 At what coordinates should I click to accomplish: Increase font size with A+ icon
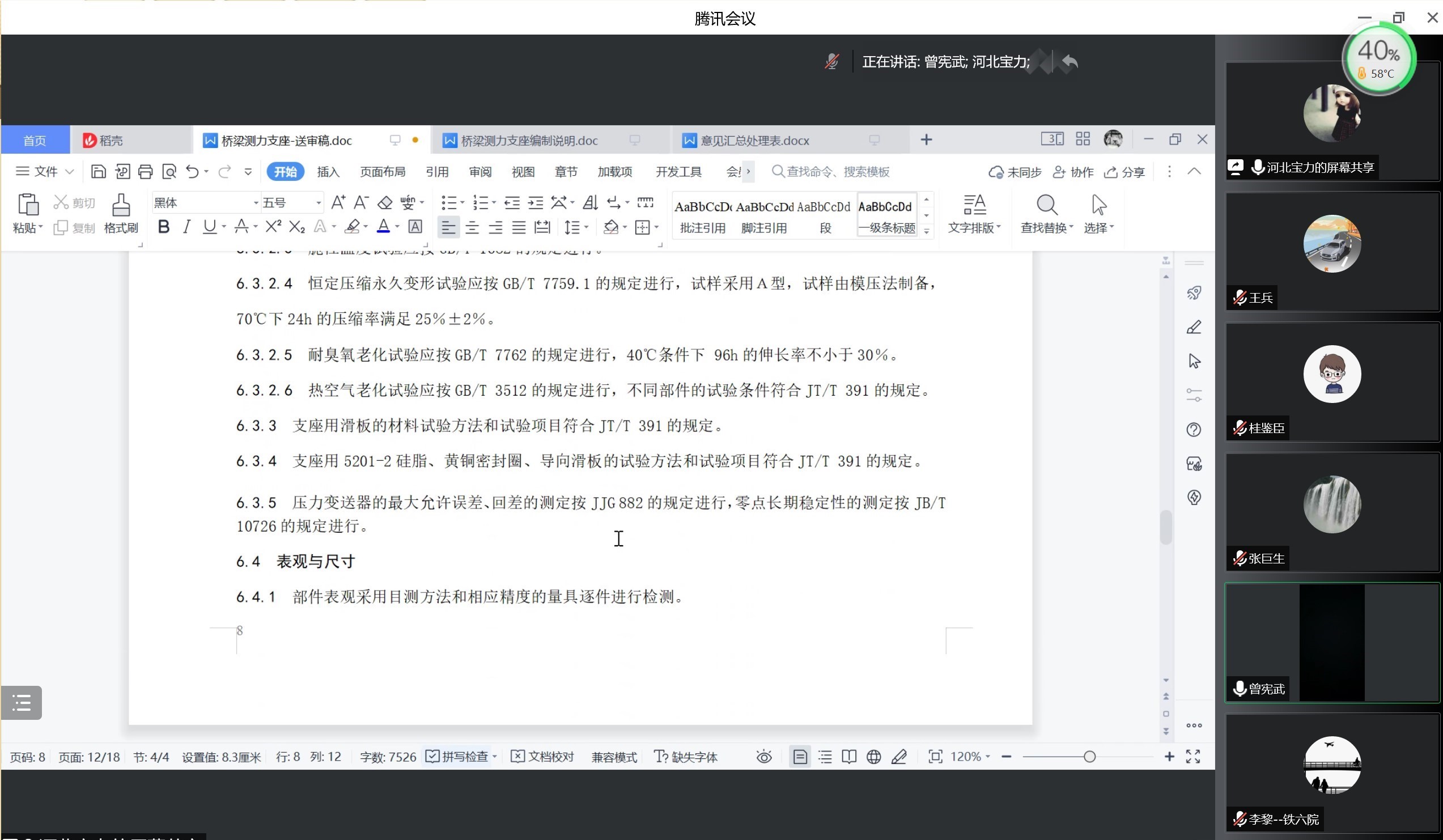tap(338, 203)
